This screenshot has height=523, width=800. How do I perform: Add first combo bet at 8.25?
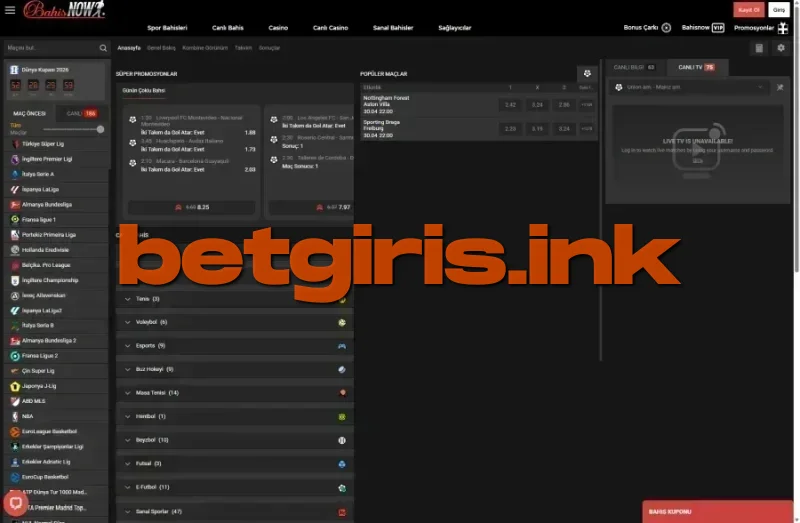(x=191, y=207)
